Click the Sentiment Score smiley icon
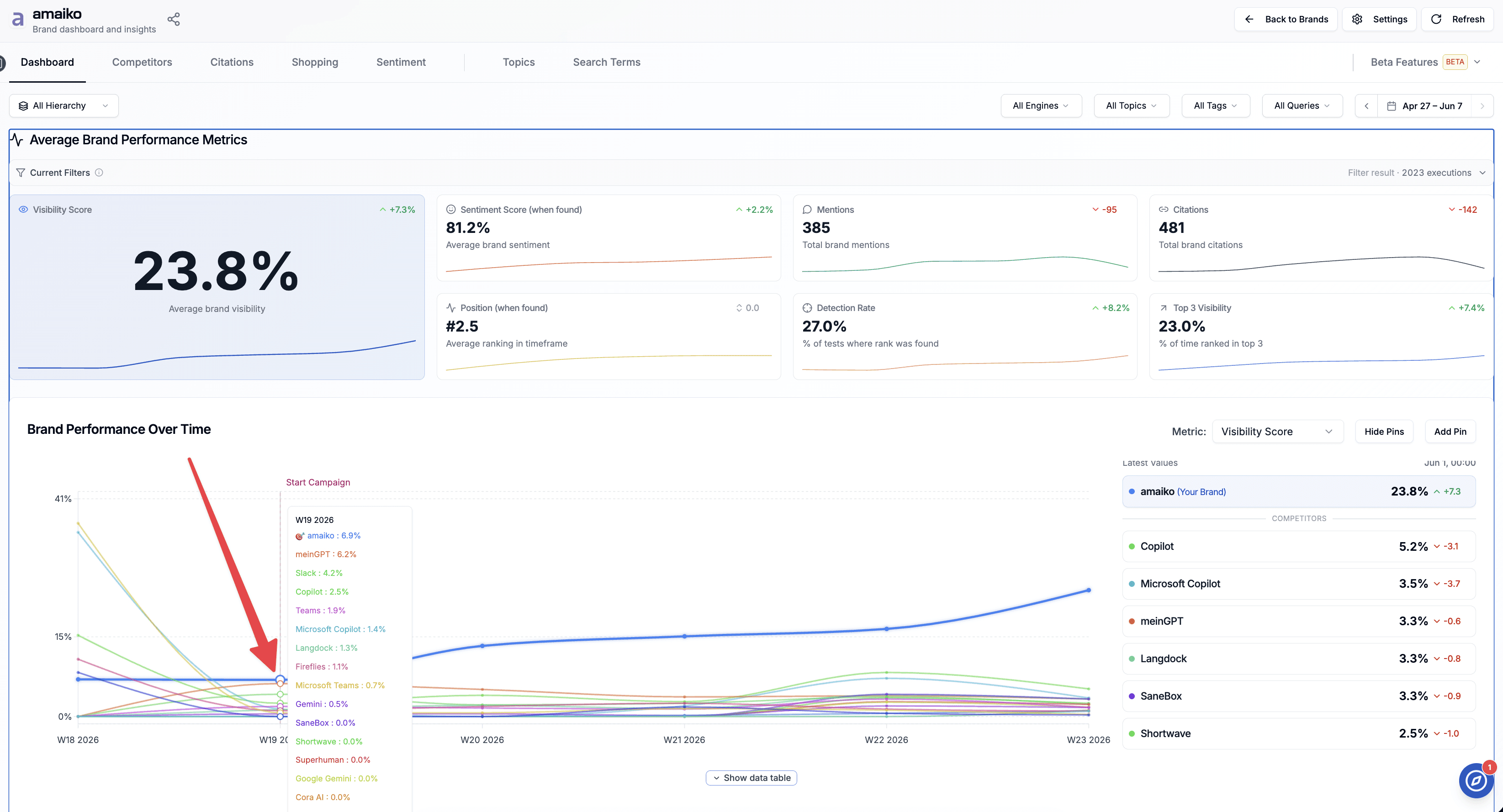This screenshot has height=812, width=1503. click(x=451, y=210)
